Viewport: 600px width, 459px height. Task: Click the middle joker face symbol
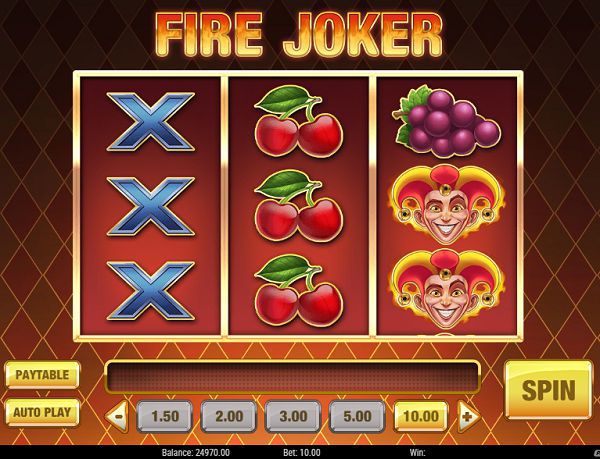[446, 204]
